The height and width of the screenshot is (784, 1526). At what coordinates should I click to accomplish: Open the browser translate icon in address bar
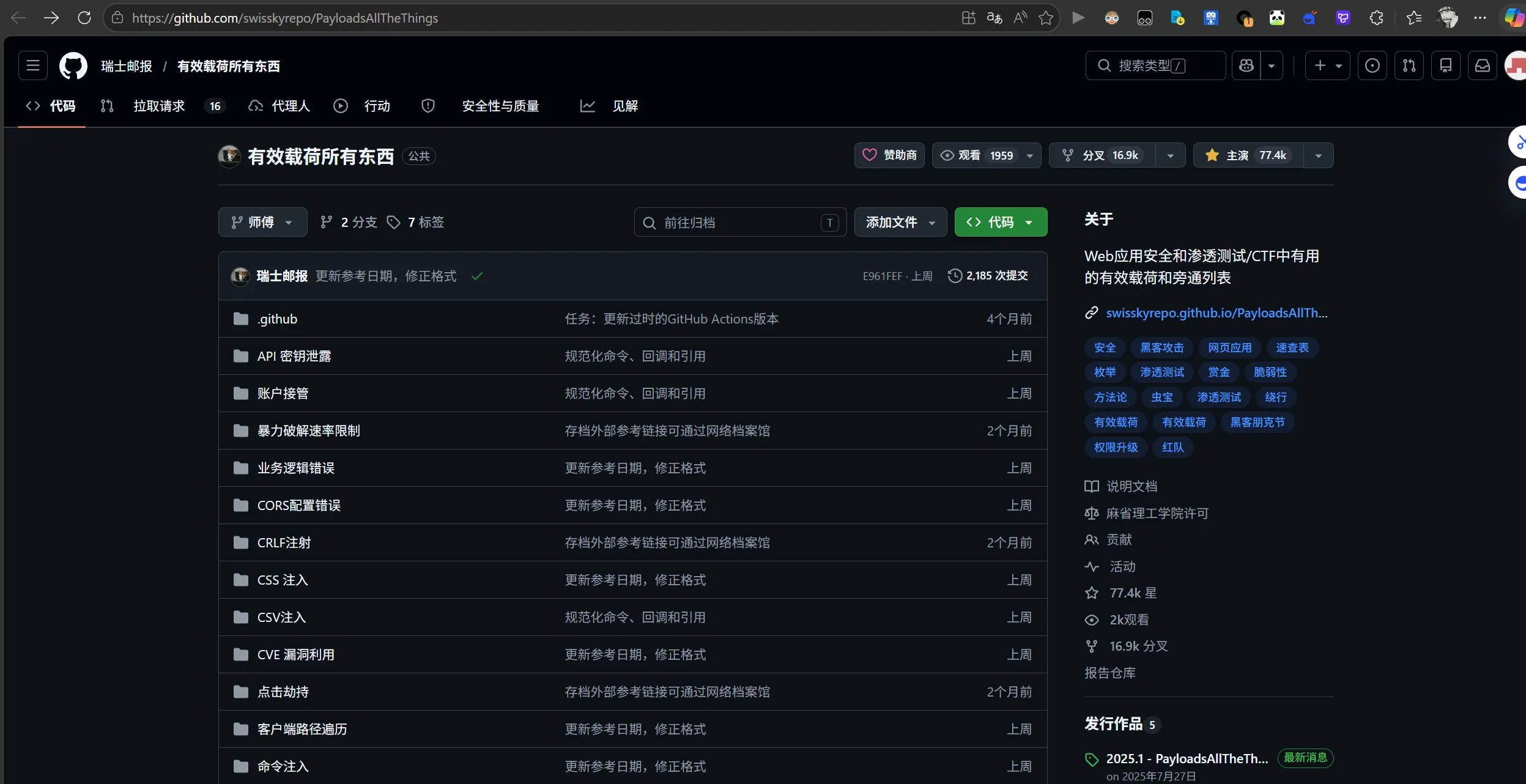[994, 18]
